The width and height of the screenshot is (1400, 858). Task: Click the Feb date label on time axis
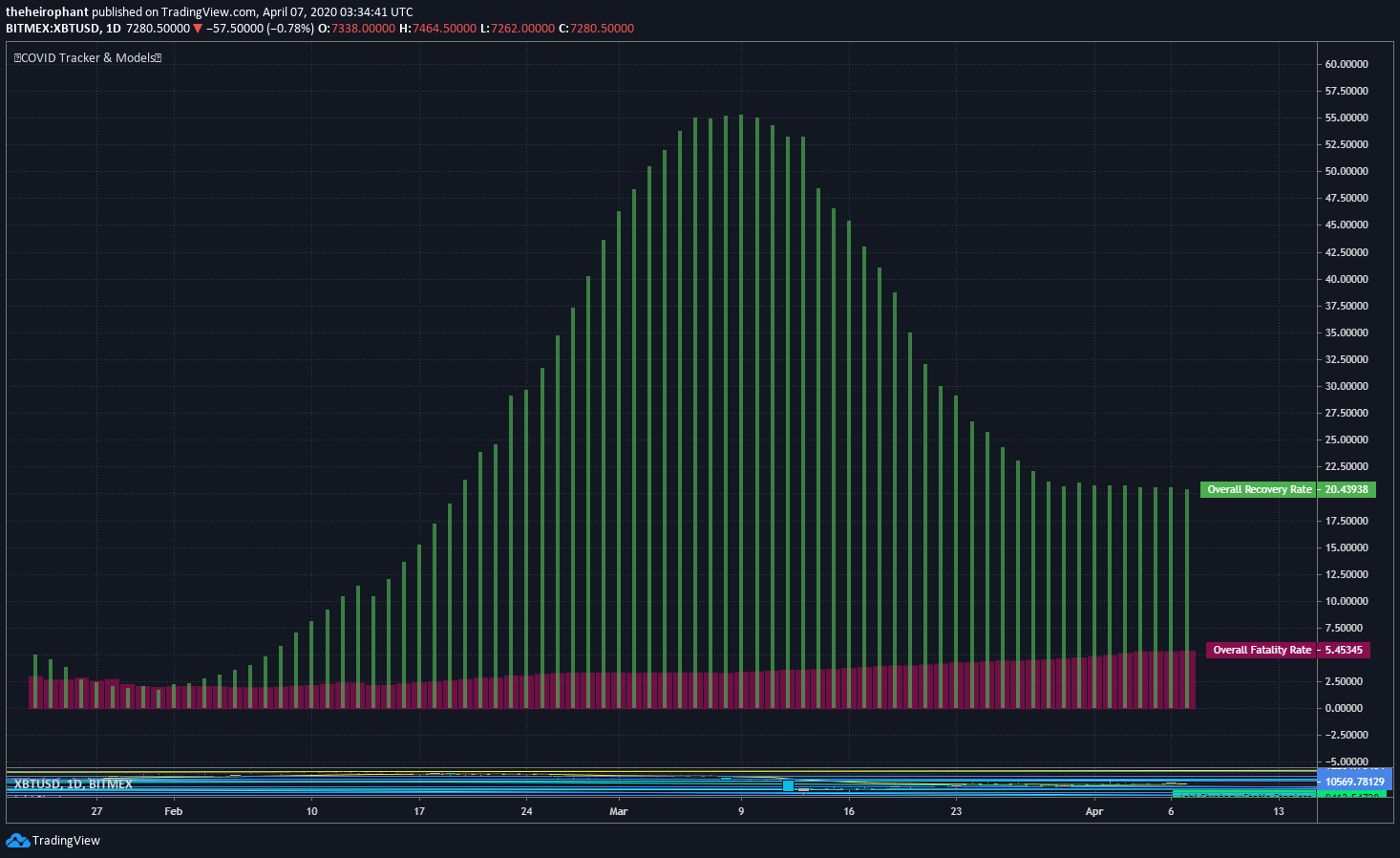(x=173, y=811)
